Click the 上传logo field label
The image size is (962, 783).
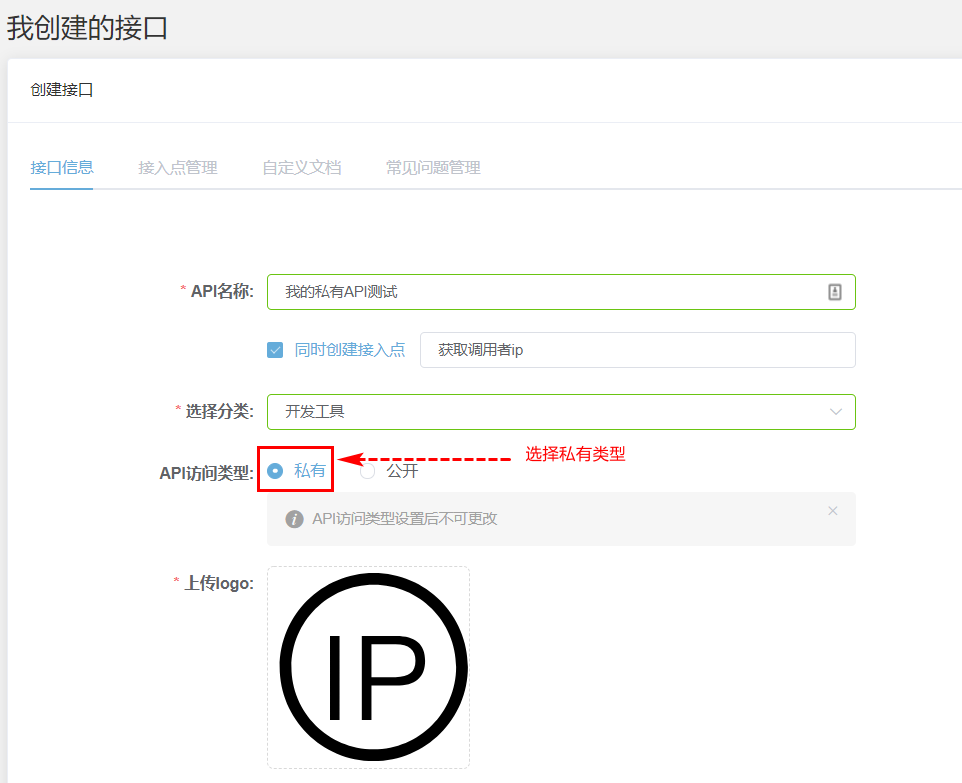(x=218, y=583)
